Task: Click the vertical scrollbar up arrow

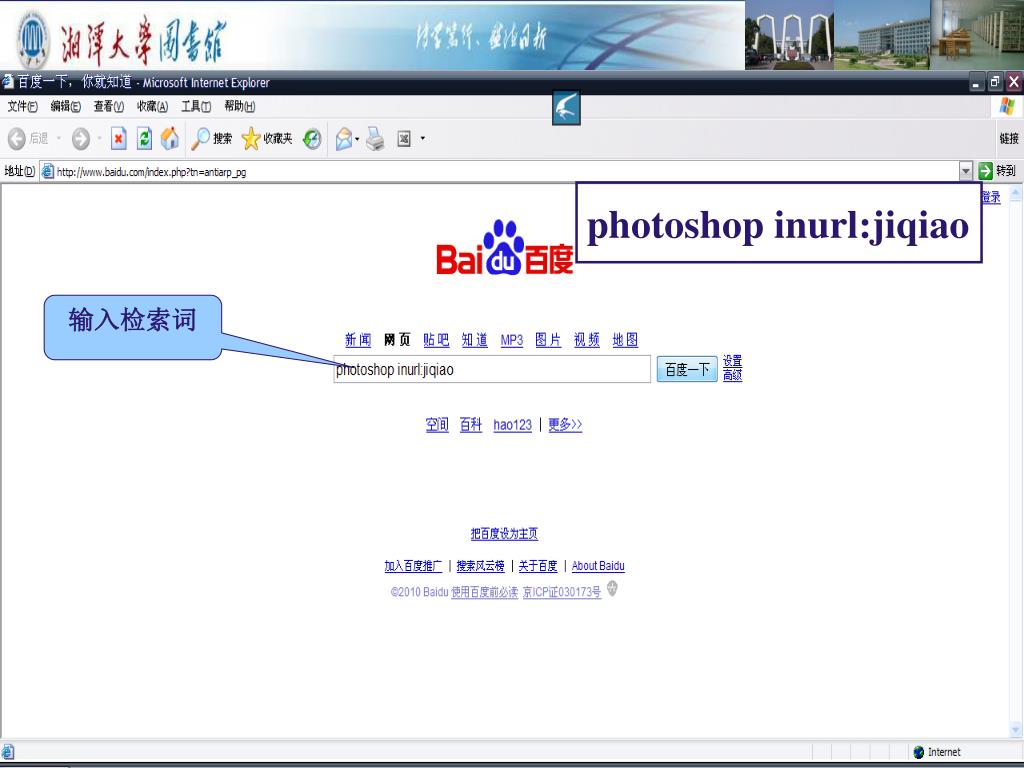Action: pos(1016,194)
